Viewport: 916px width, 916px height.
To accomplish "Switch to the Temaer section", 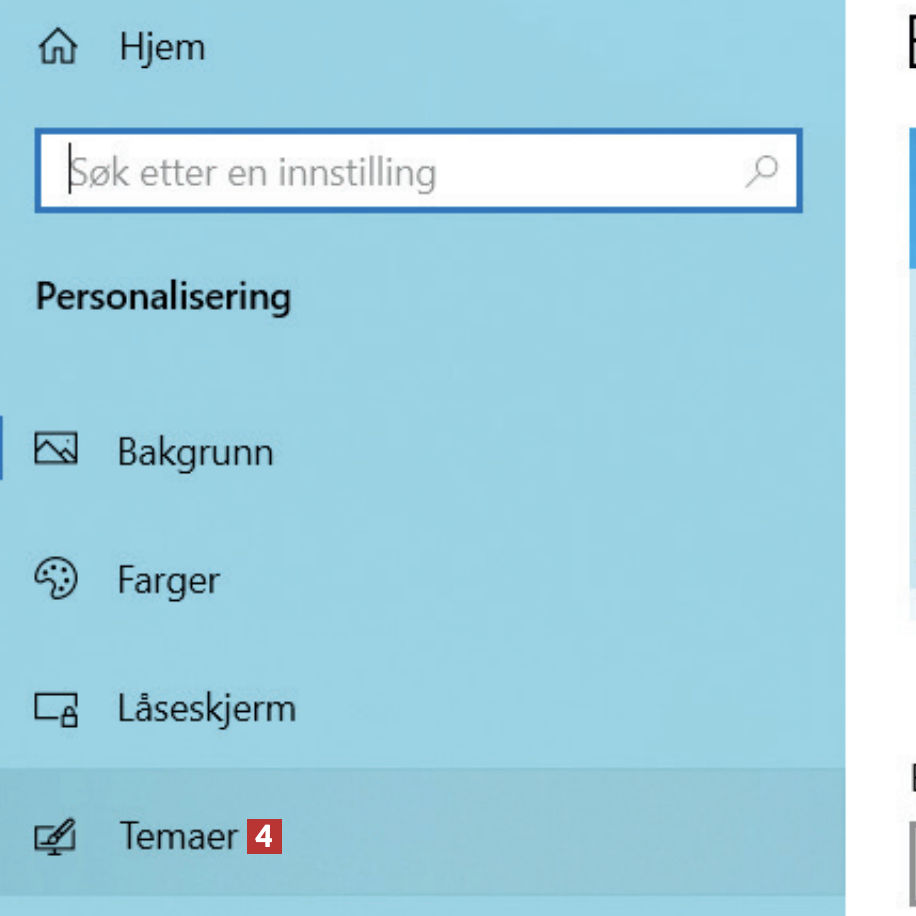I will point(178,837).
